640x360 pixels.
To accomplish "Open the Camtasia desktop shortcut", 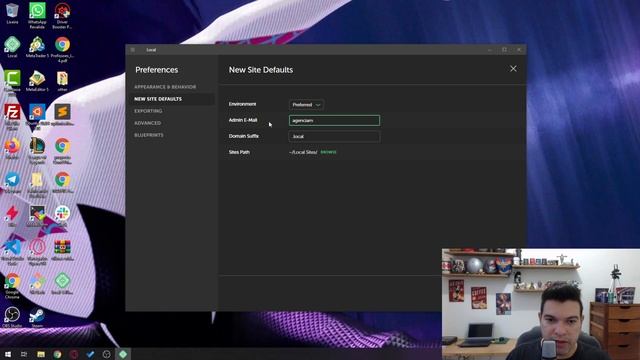I will tap(12, 82).
